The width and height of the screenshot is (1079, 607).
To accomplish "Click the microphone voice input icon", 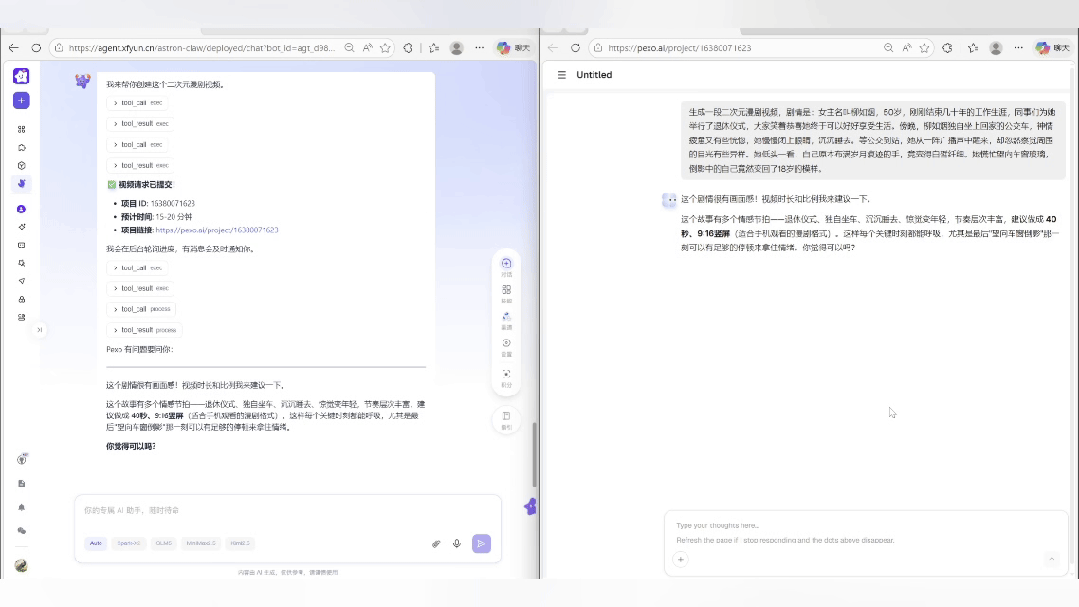I will (457, 544).
